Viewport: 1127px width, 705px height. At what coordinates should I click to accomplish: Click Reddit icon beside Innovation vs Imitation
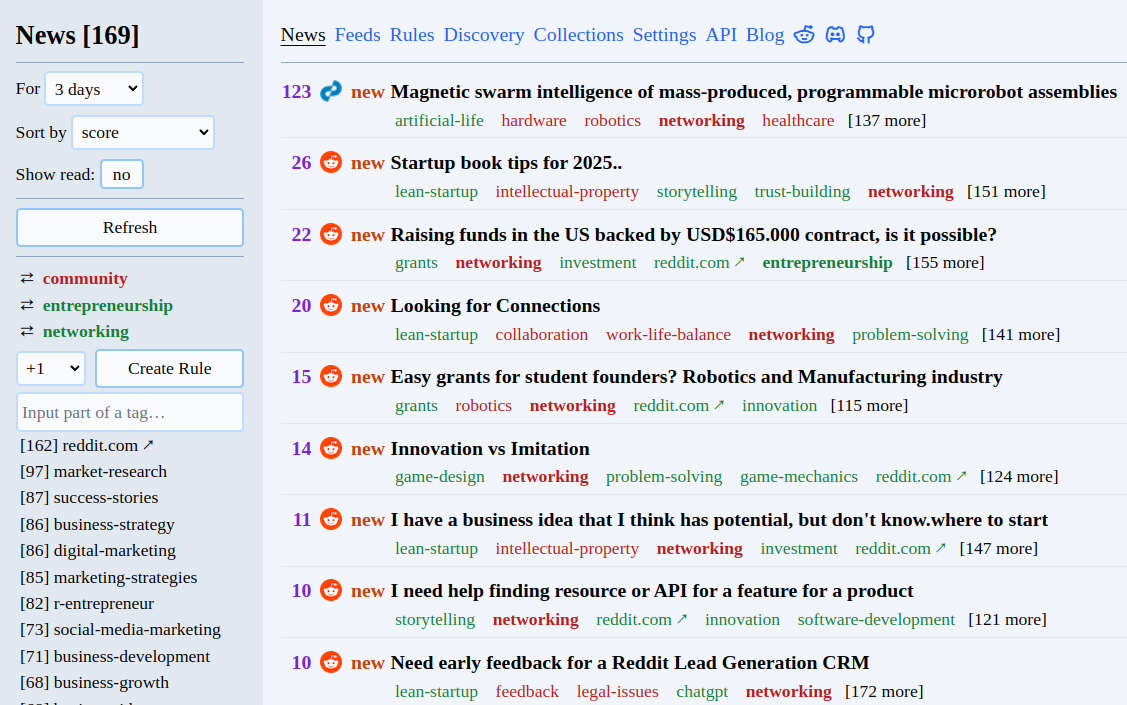point(331,448)
